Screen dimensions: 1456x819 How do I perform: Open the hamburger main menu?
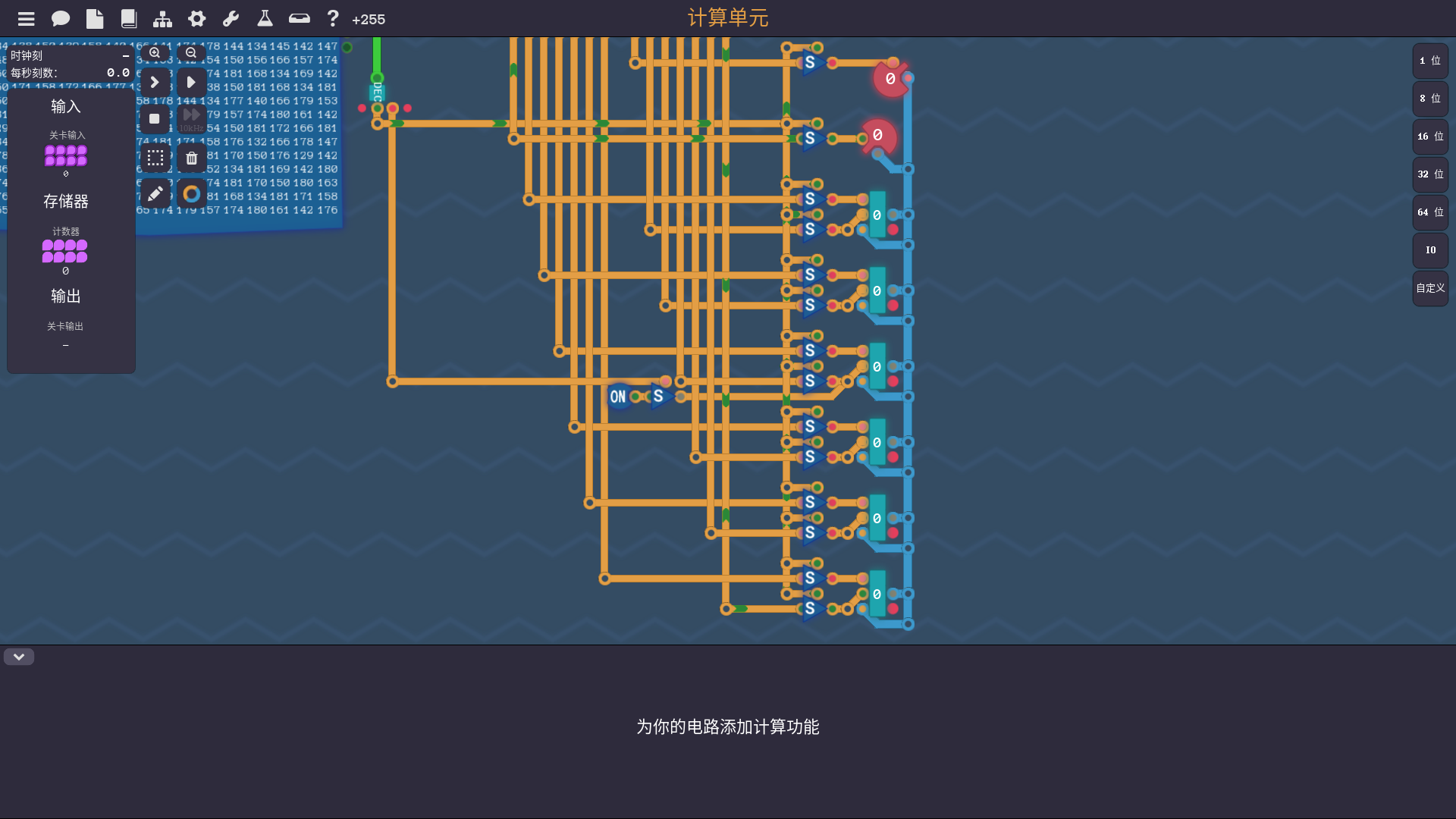tap(27, 19)
